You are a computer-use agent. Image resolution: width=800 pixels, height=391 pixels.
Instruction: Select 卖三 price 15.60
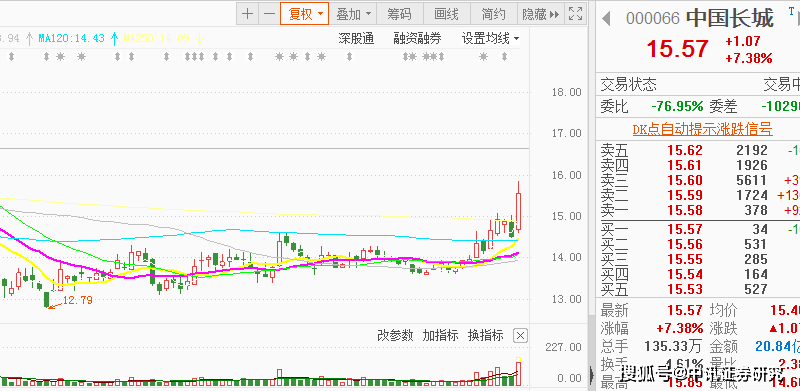pos(685,180)
